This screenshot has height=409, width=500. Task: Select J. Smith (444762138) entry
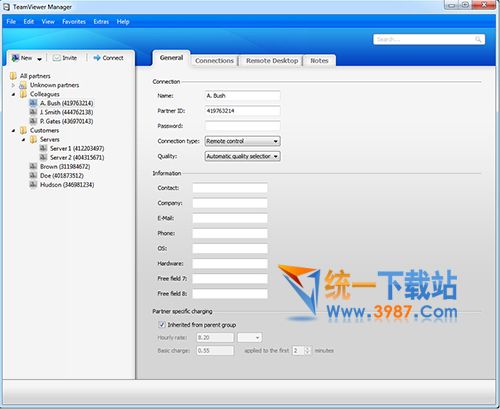(x=67, y=112)
